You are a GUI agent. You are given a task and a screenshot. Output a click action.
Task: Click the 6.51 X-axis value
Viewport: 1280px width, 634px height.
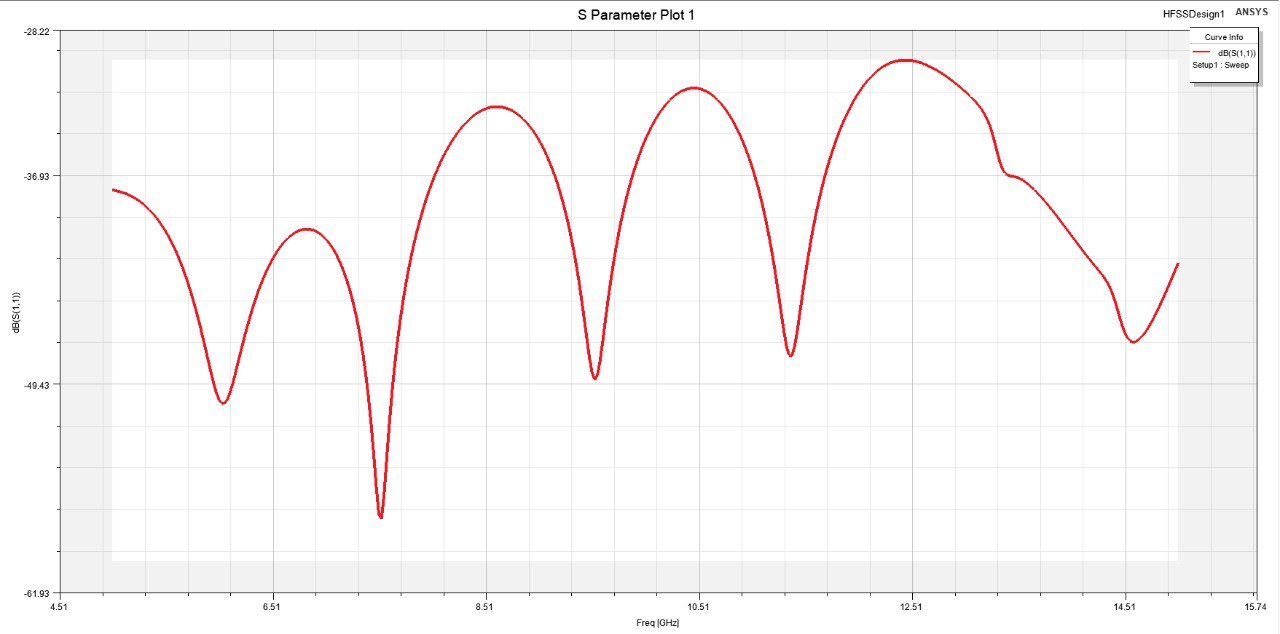[x=271, y=606]
